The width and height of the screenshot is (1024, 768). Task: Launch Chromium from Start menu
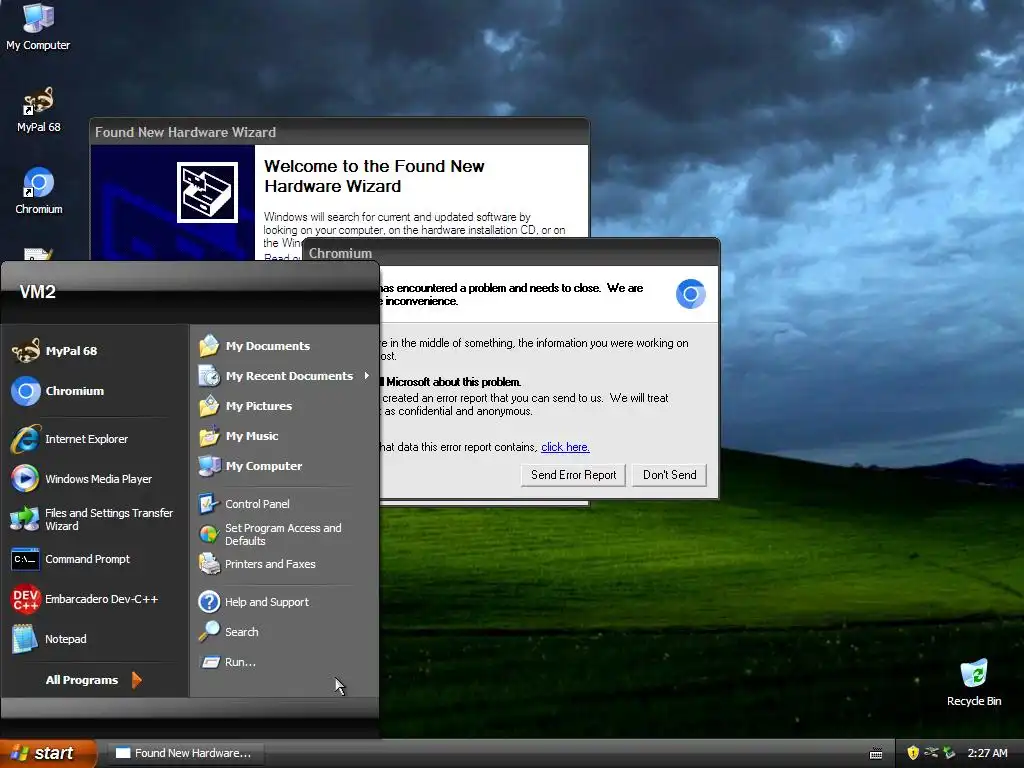point(95,391)
